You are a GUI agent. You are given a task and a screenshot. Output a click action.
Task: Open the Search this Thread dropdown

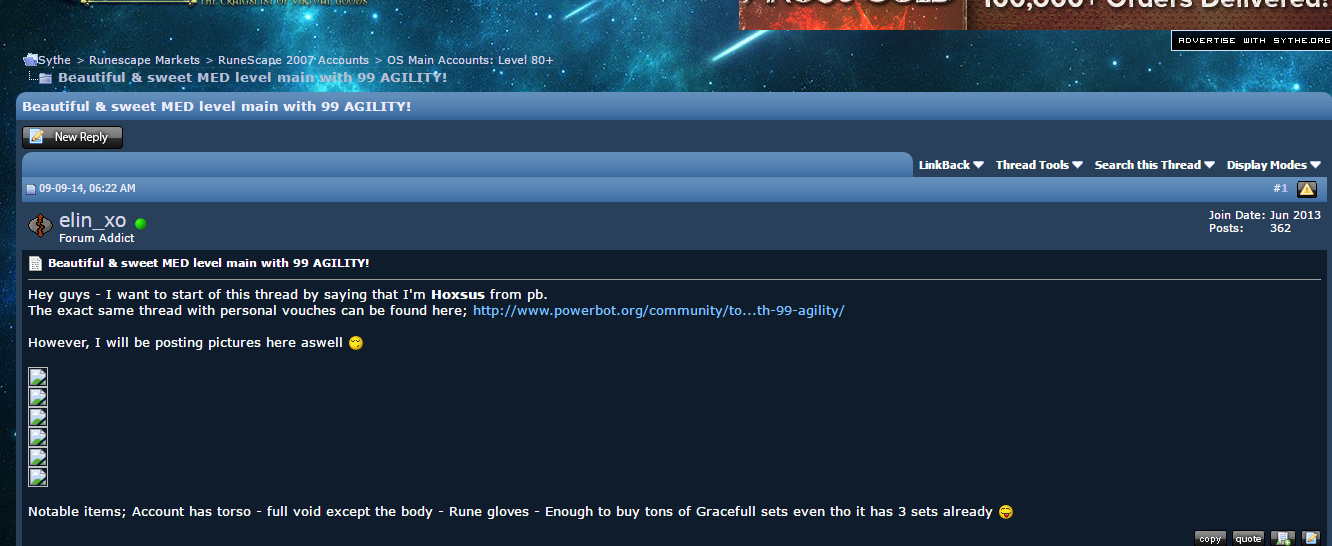(1155, 165)
